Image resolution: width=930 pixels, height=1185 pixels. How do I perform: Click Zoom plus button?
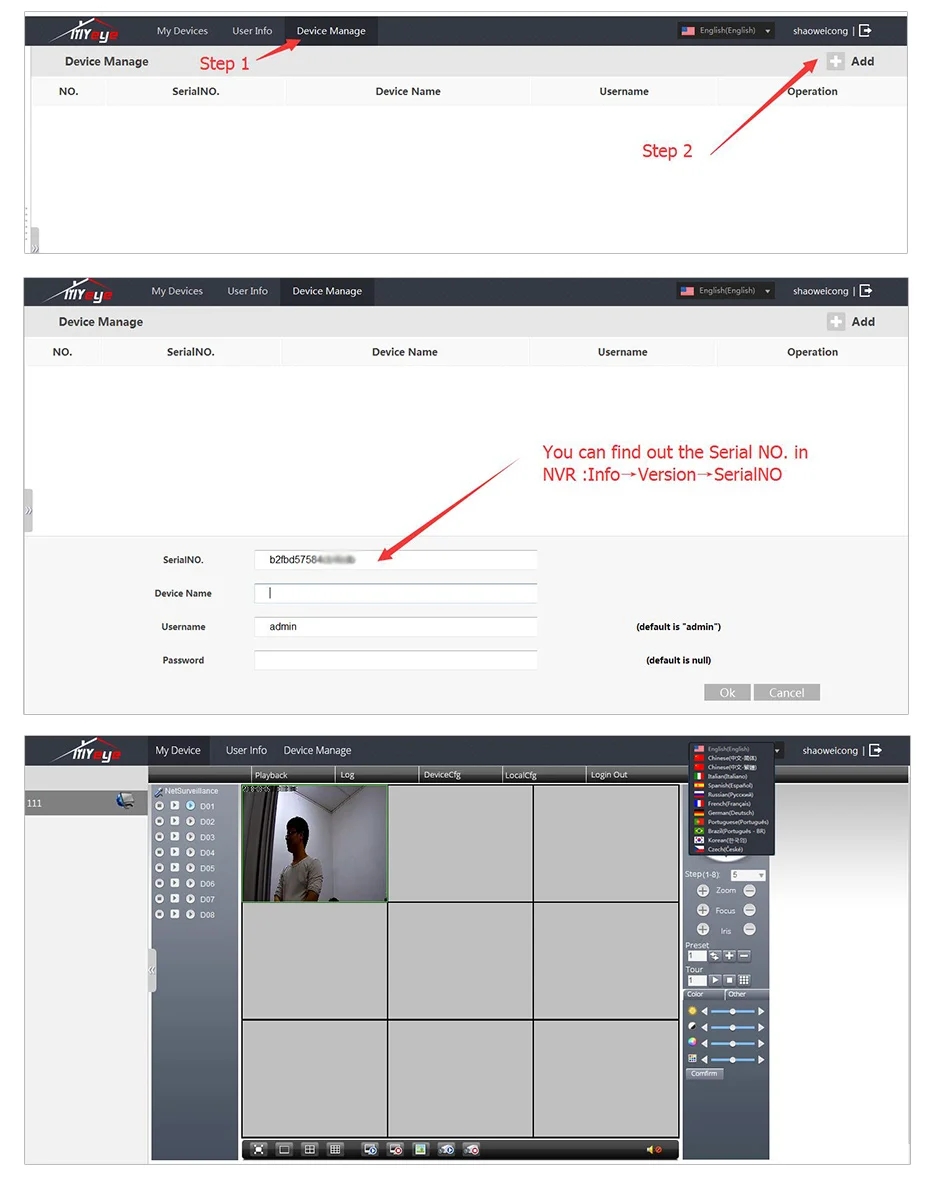(x=703, y=890)
